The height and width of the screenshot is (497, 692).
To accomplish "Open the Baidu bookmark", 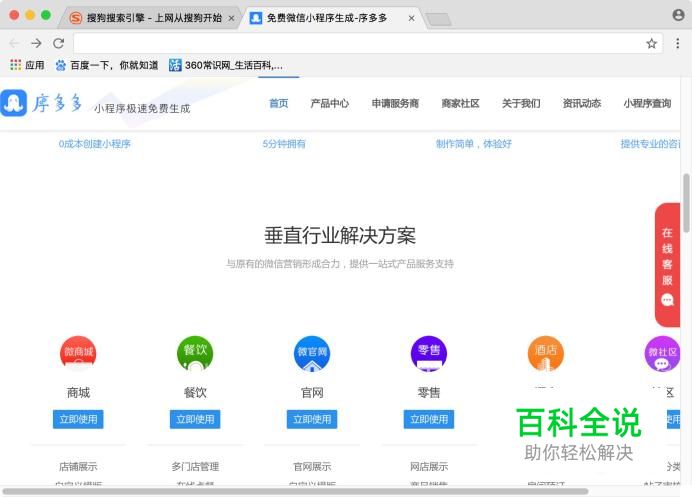I will coord(106,65).
